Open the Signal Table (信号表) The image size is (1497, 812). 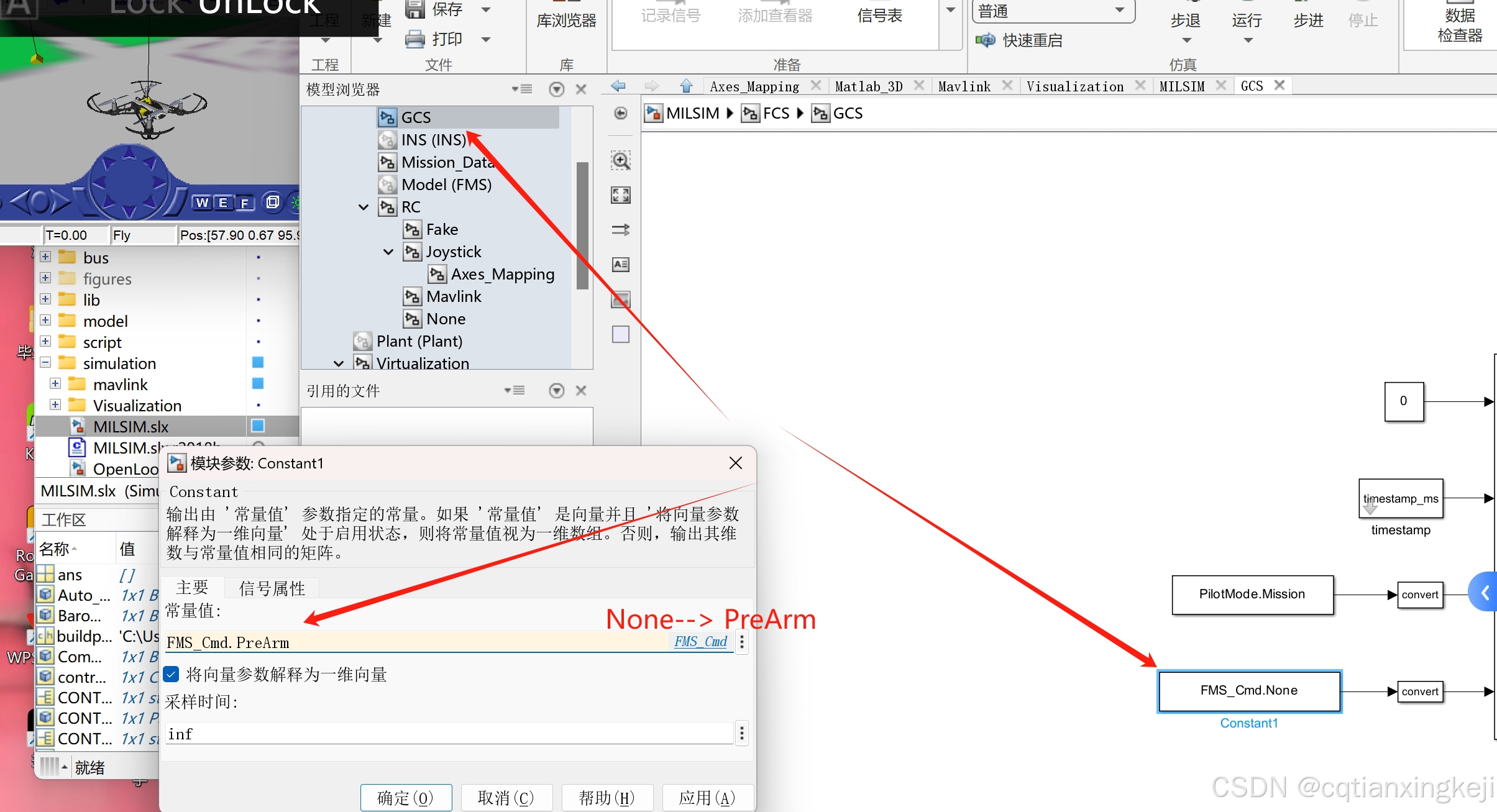pos(879,16)
